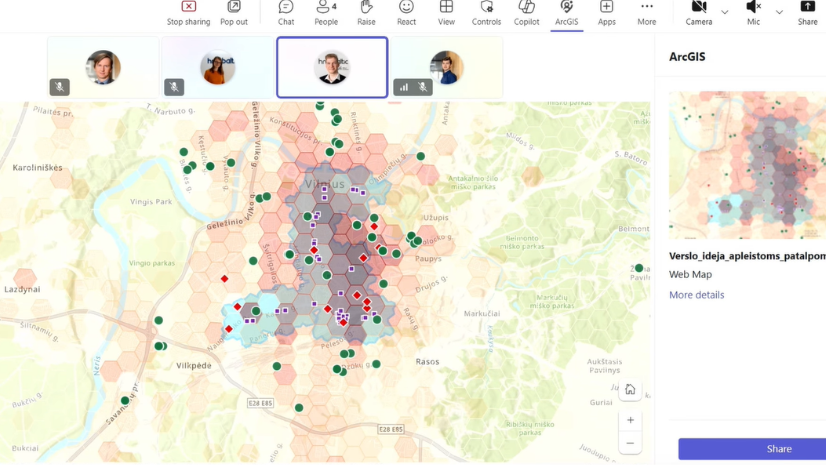Select the highlighted active speaker tile
The image size is (826, 465).
click(332, 67)
